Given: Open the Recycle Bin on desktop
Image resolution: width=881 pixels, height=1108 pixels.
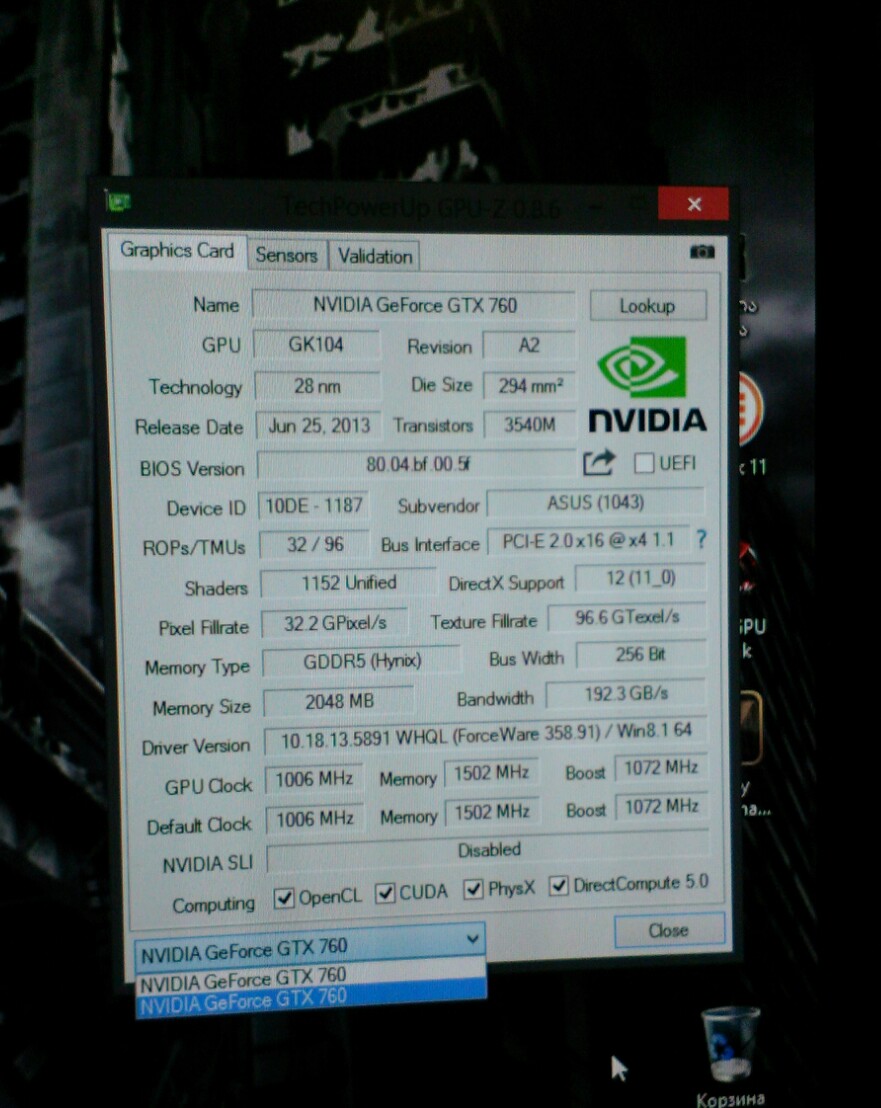Looking at the screenshot, I should (729, 1054).
